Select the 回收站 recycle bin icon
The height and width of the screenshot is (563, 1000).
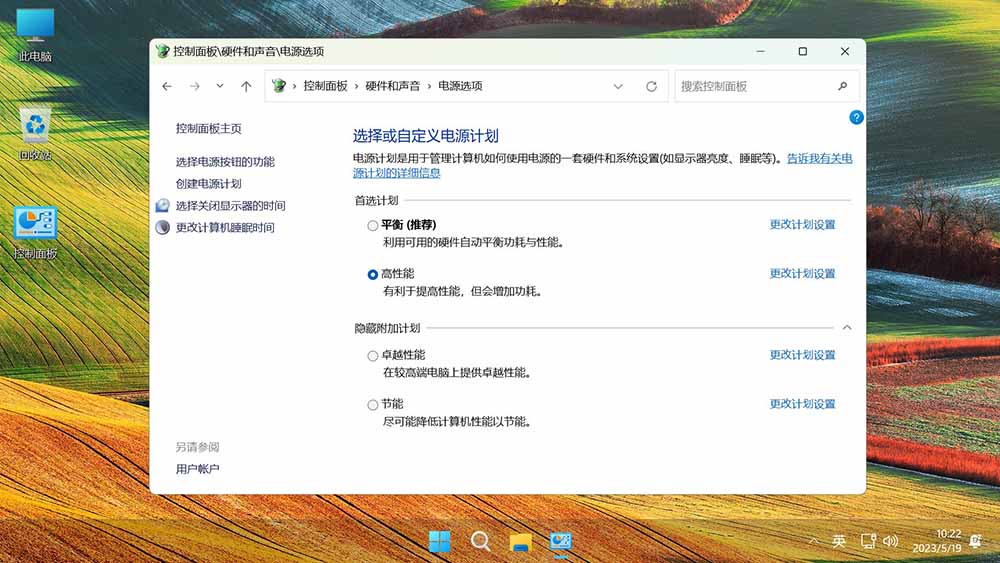click(x=35, y=134)
